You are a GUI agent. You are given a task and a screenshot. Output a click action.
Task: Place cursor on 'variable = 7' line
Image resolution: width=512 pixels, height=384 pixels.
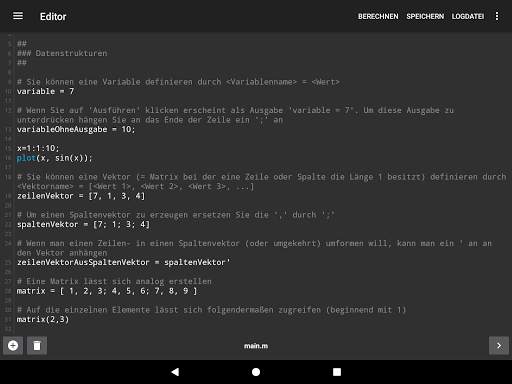(x=46, y=91)
